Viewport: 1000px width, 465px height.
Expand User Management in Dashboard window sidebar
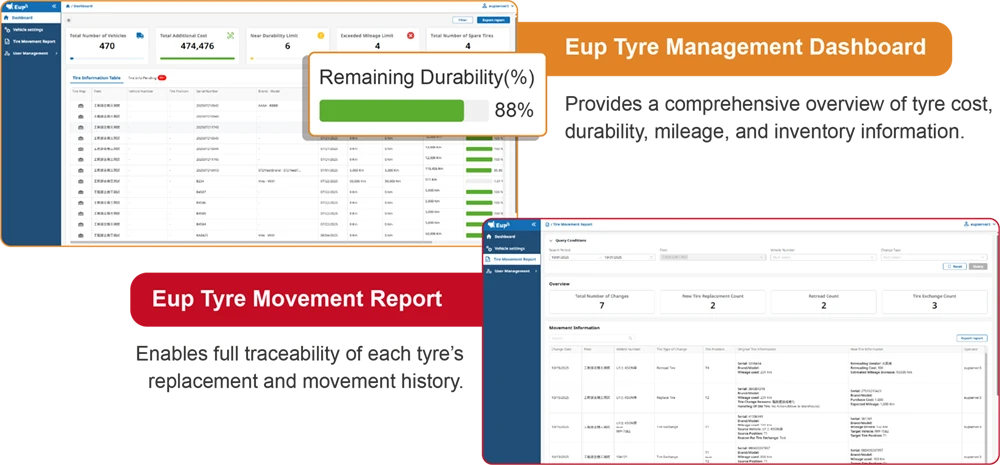(x=31, y=54)
